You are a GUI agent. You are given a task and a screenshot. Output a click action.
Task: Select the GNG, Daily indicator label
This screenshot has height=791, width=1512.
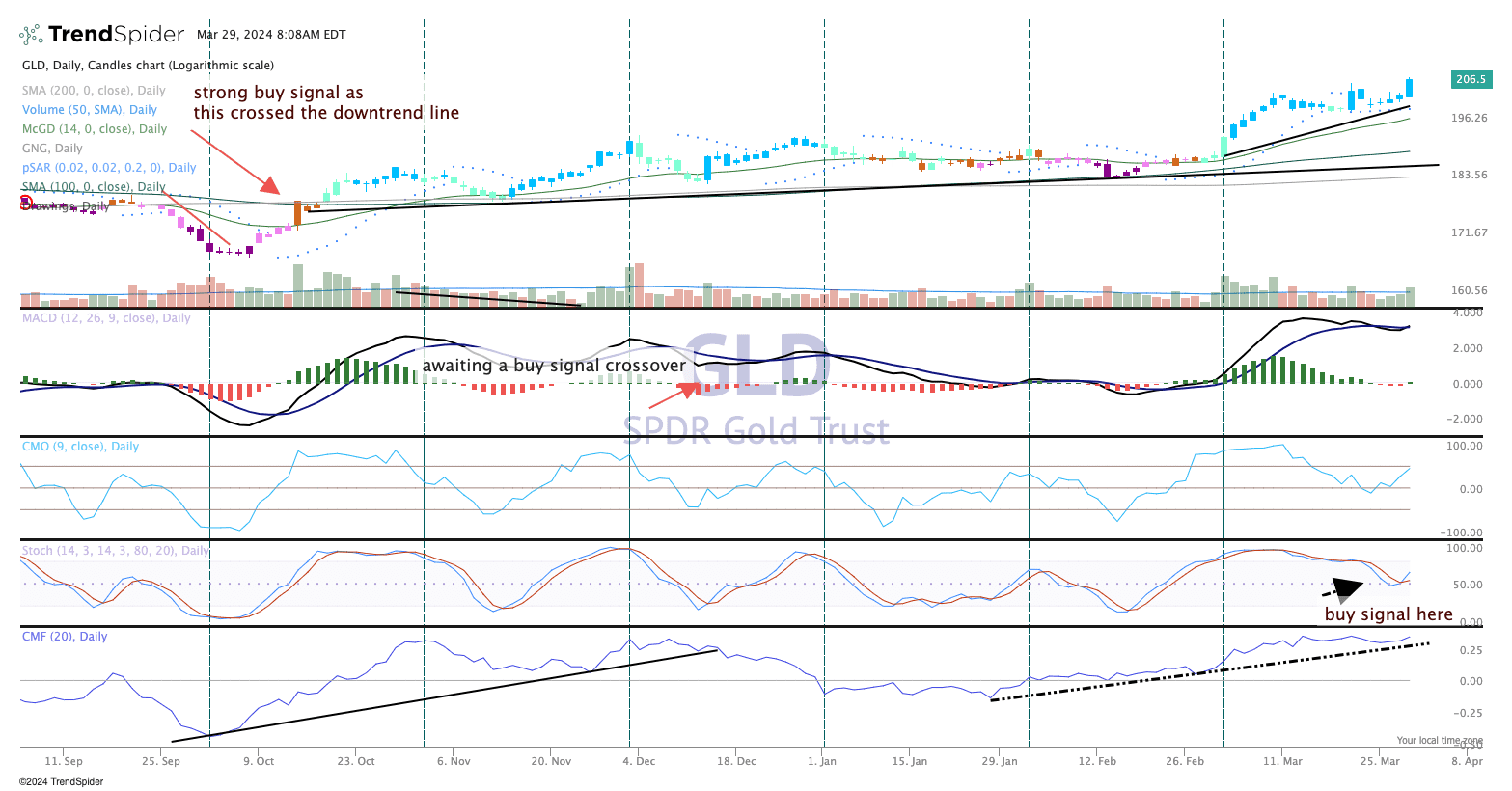pyautogui.click(x=52, y=149)
